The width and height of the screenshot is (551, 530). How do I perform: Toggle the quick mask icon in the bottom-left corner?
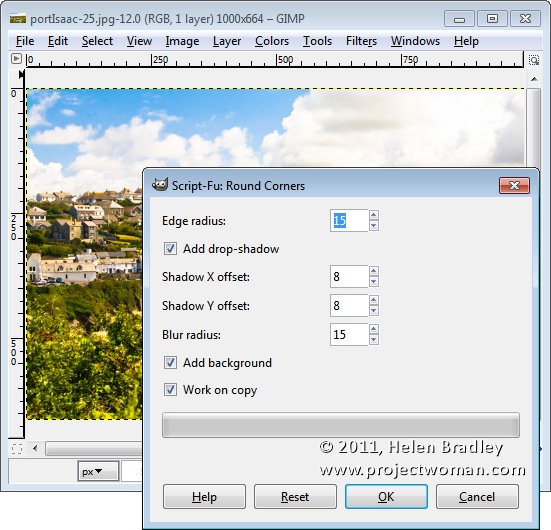(x=17, y=448)
